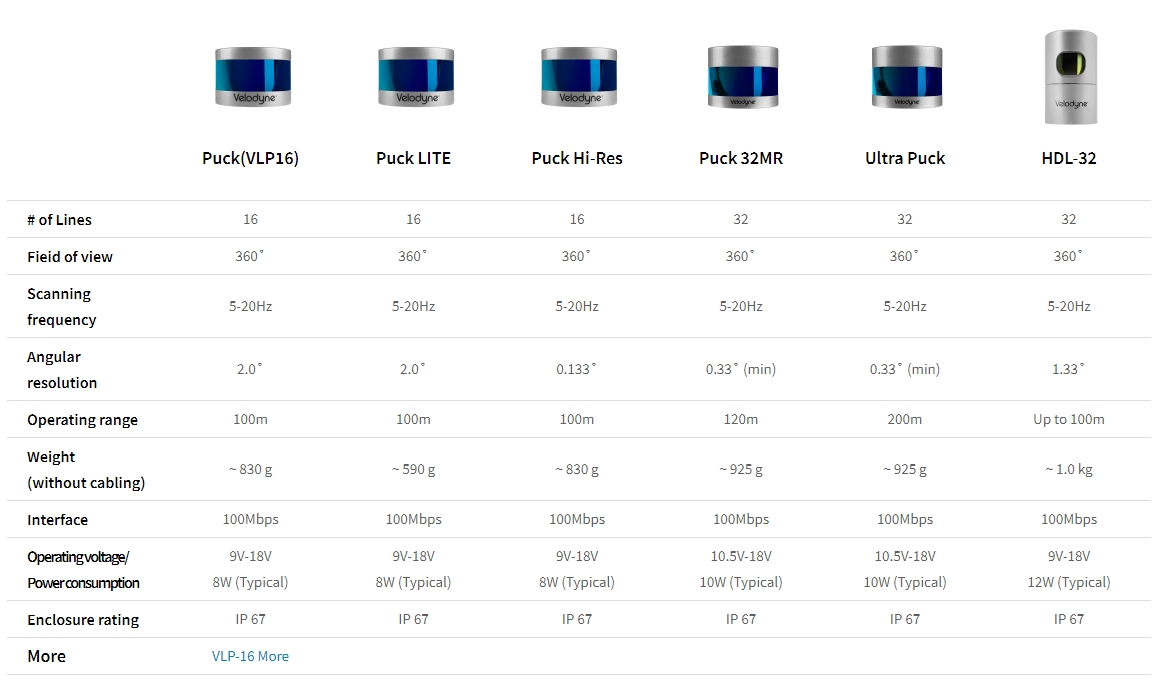Screen dimensions: 1156x695
Task: Click the Puck 32MR sensor product image
Action: pos(742,76)
